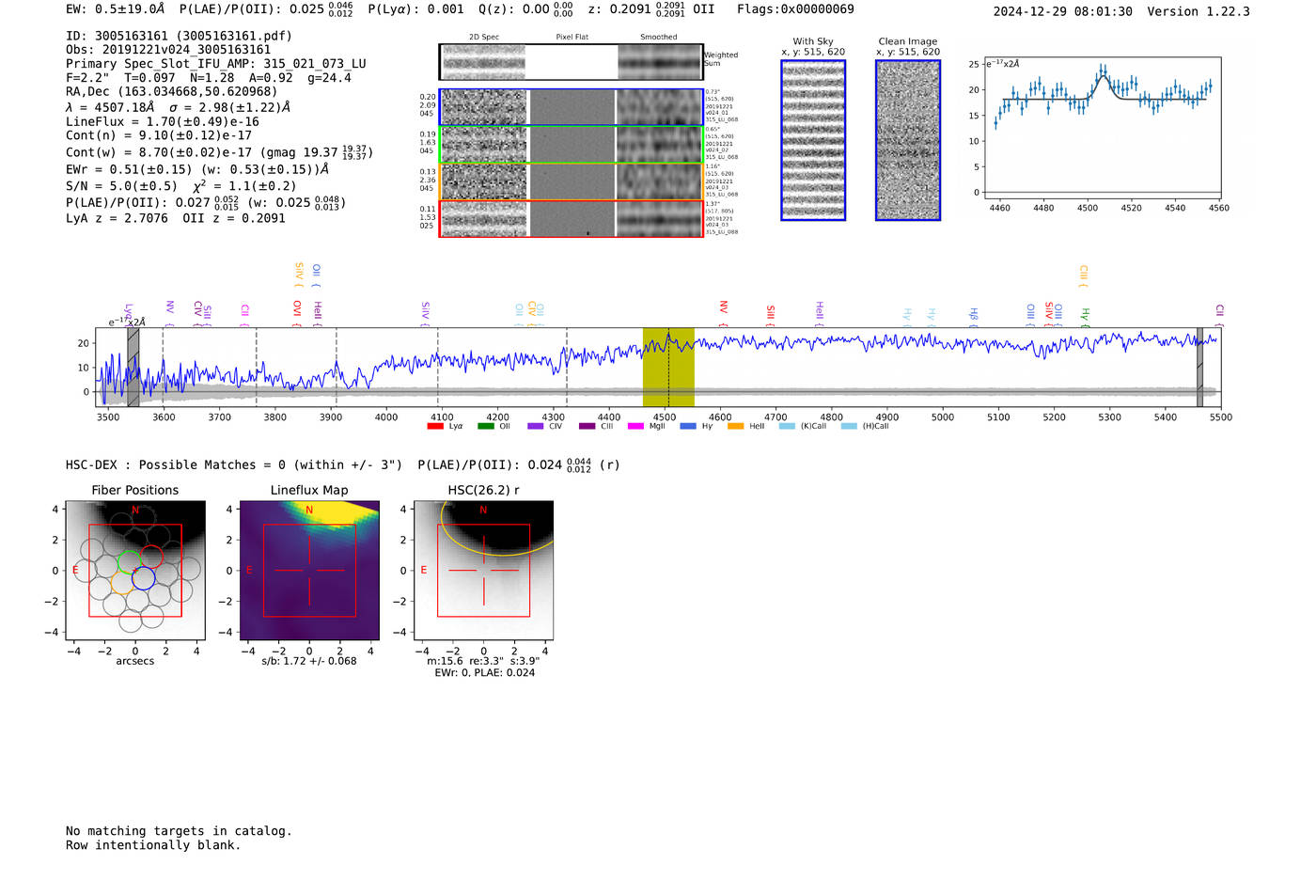Click the Pixel Flat column header
Viewport: 1316px width, 896px height.
pos(572,38)
